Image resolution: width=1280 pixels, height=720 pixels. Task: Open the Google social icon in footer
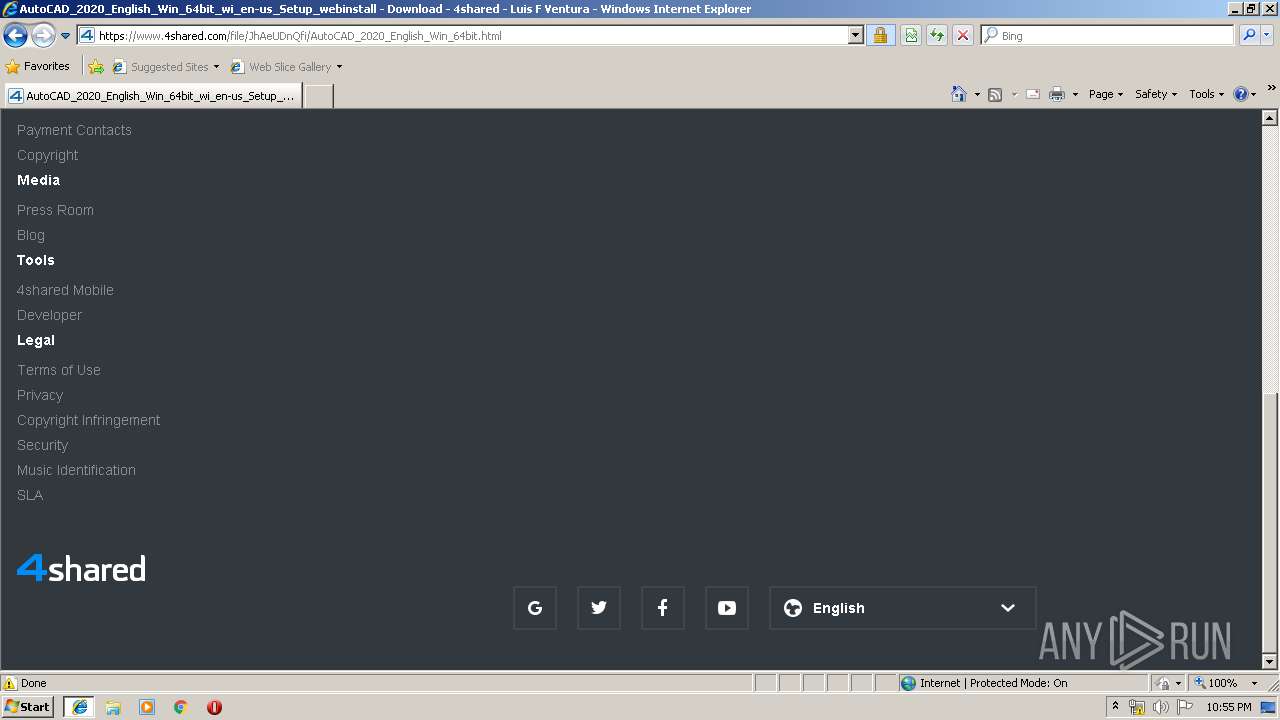click(x=535, y=608)
